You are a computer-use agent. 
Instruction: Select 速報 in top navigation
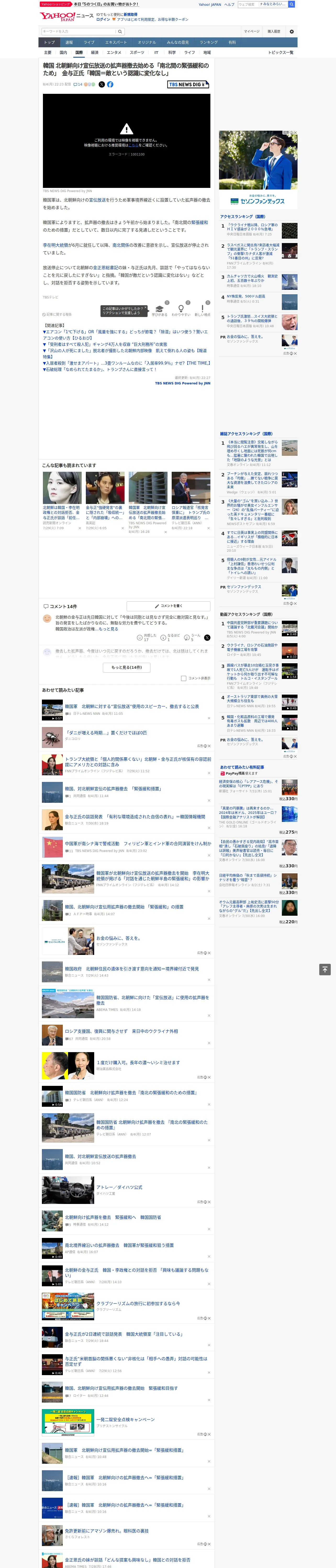(x=69, y=43)
